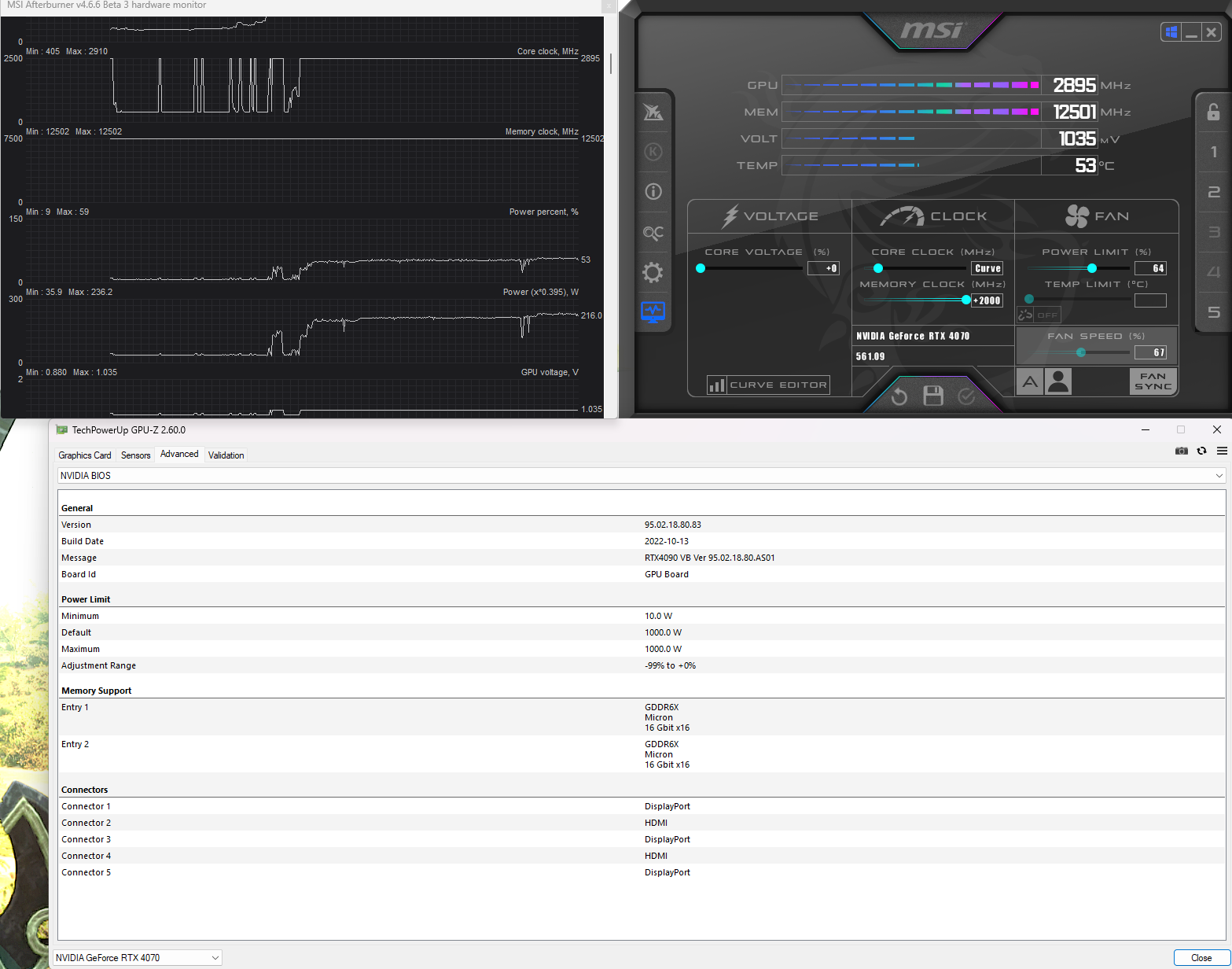Open the GPU selector dropdown in GPU-Z
The image size is (1232, 969).
138,958
